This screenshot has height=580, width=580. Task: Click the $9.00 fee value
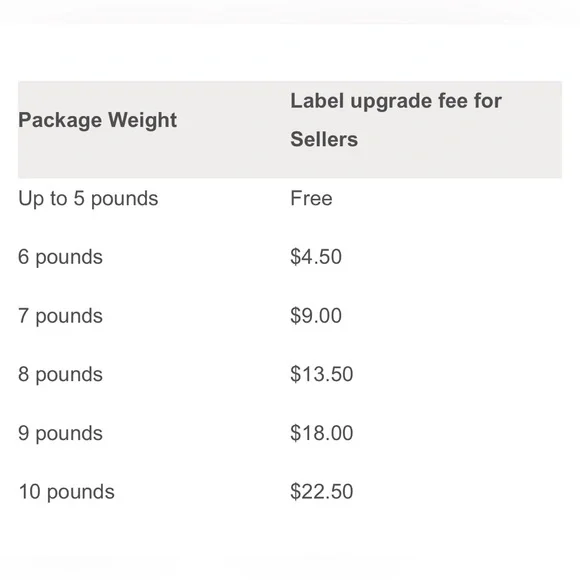[316, 316]
